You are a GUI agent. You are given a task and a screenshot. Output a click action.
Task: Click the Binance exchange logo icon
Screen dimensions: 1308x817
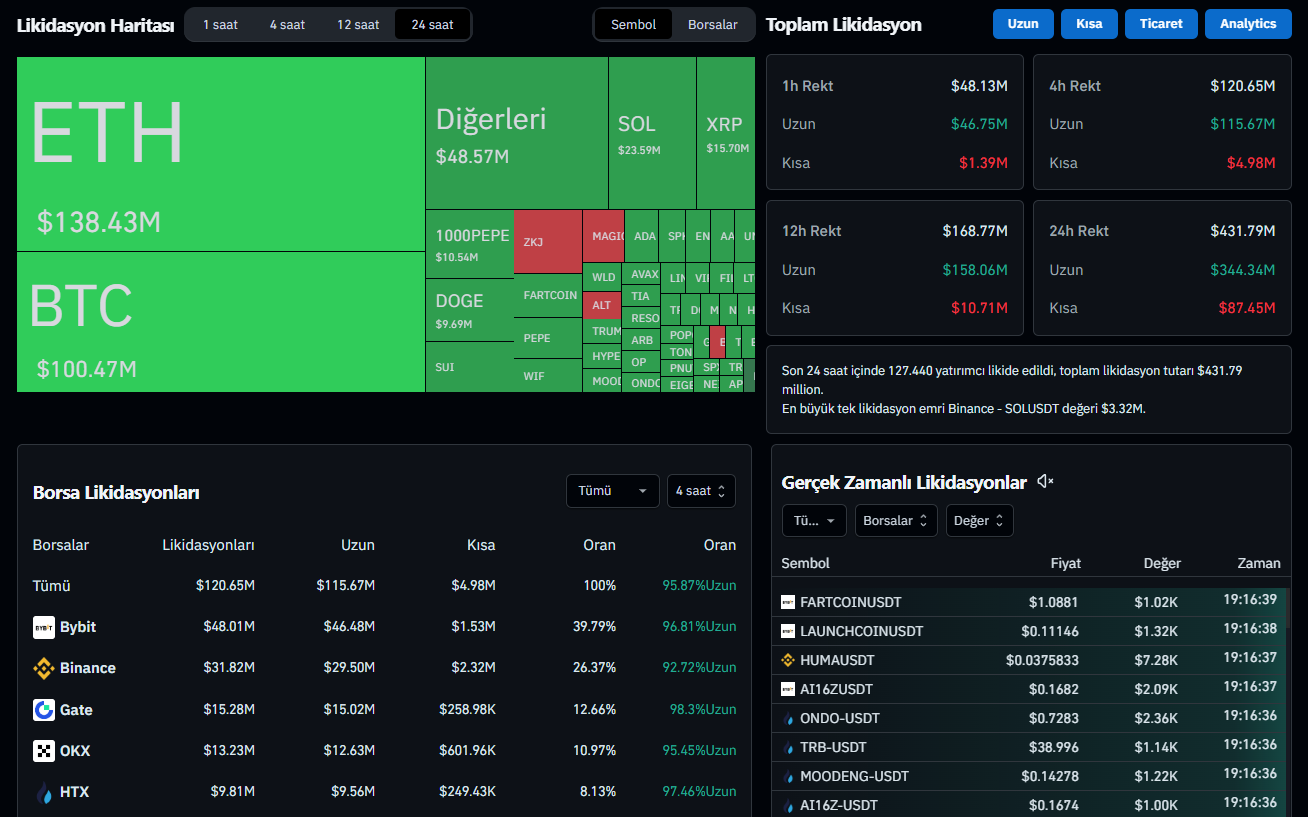(44, 668)
